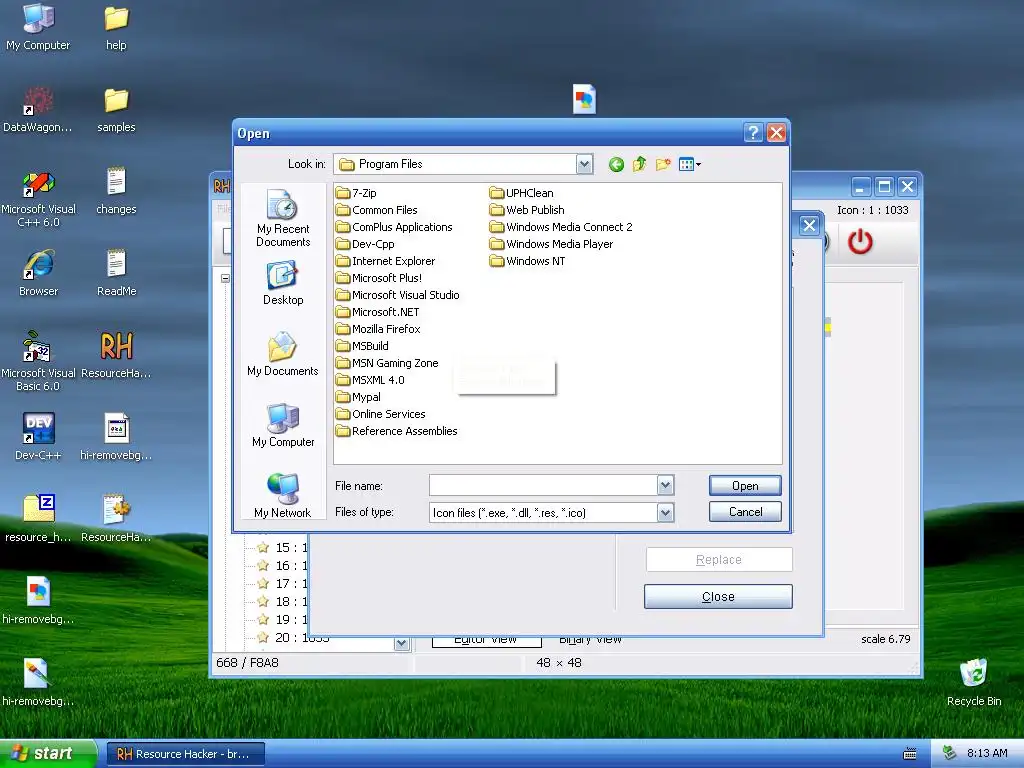This screenshot has height=768, width=1024.
Task: Select tree item 19 in Resource Hacker
Action: click(281, 619)
